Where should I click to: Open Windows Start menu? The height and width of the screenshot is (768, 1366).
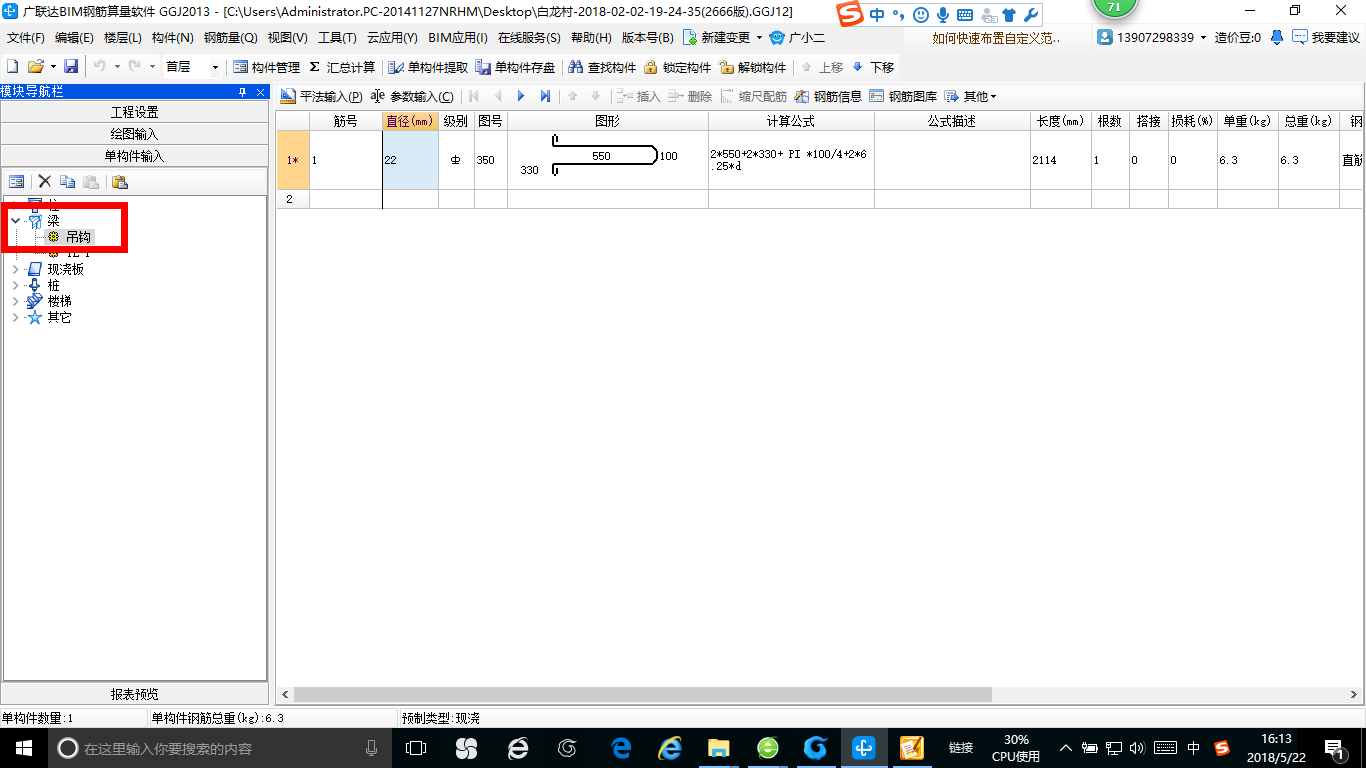click(22, 747)
